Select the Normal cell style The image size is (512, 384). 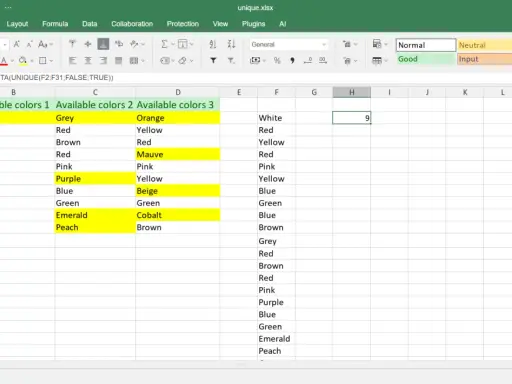pyautogui.click(x=426, y=45)
